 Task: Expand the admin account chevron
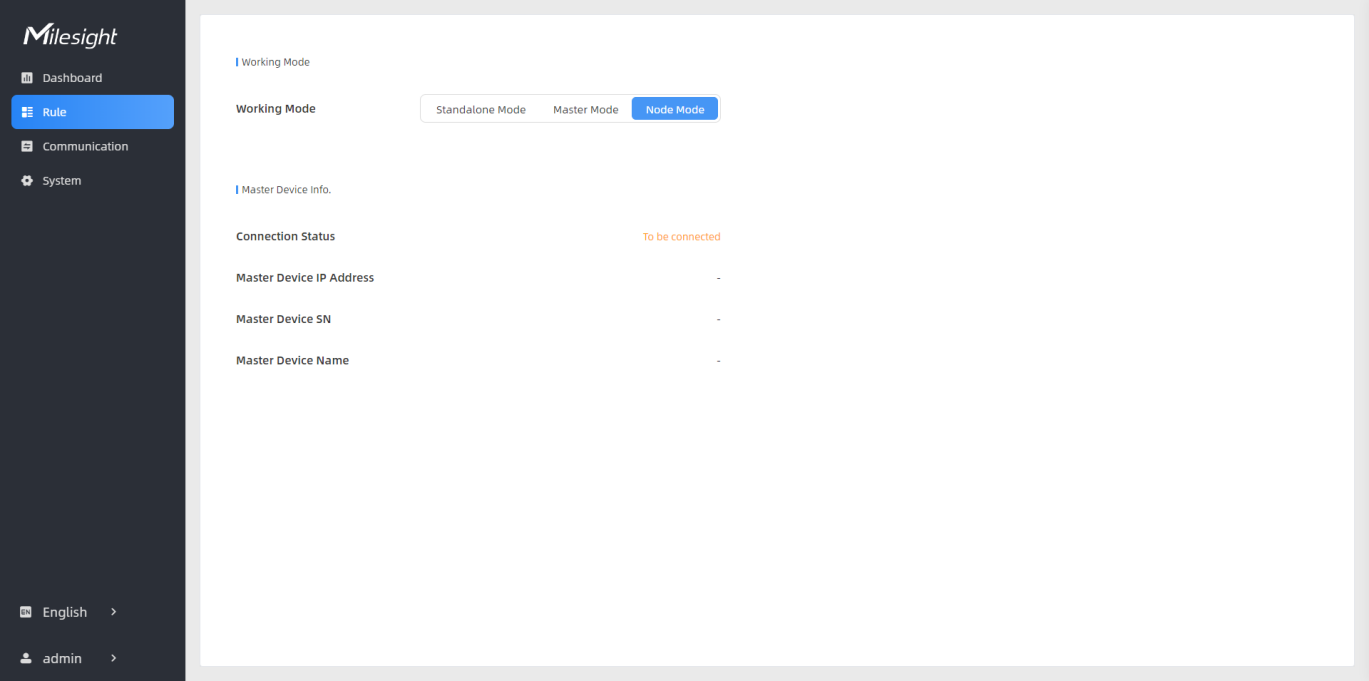pos(113,659)
